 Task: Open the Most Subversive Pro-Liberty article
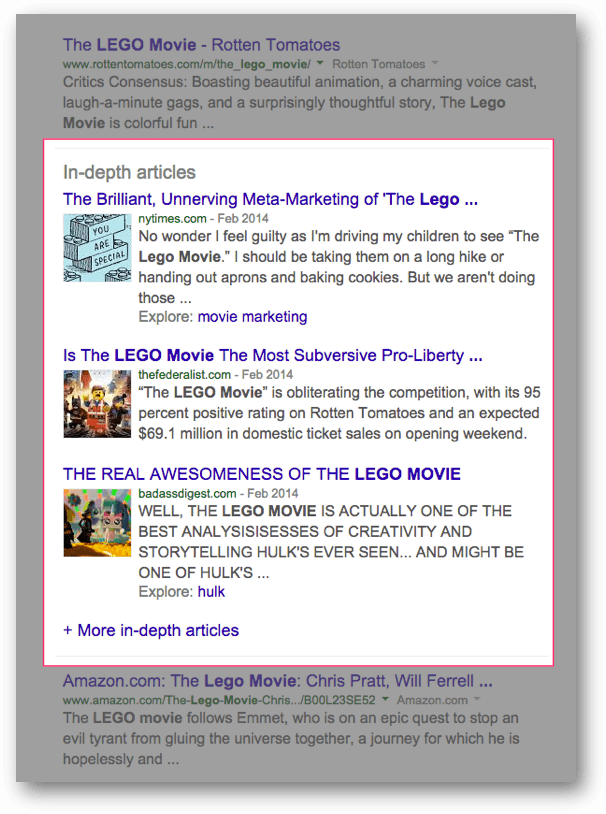click(273, 355)
